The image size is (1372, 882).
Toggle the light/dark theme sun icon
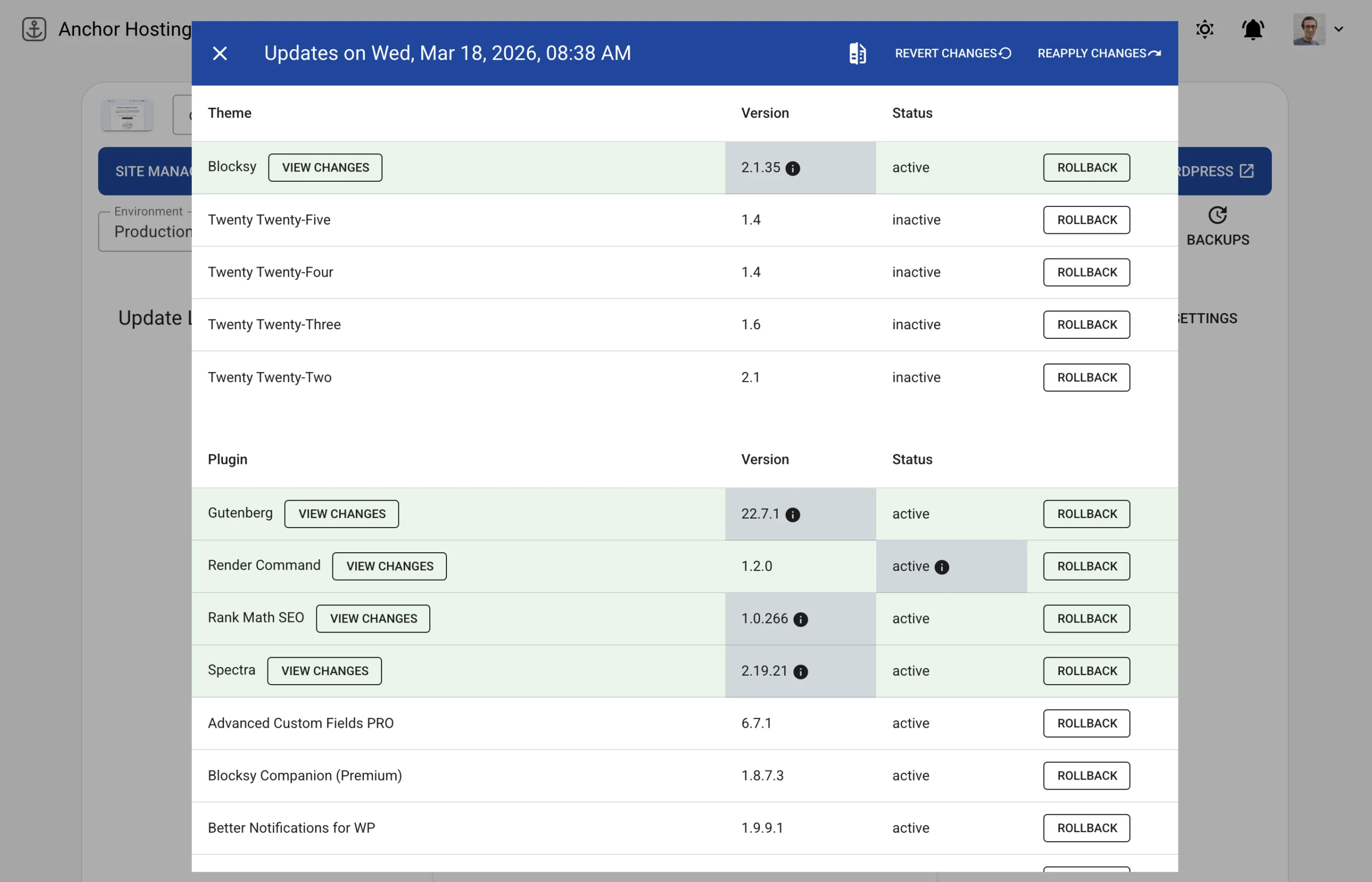coord(1204,29)
